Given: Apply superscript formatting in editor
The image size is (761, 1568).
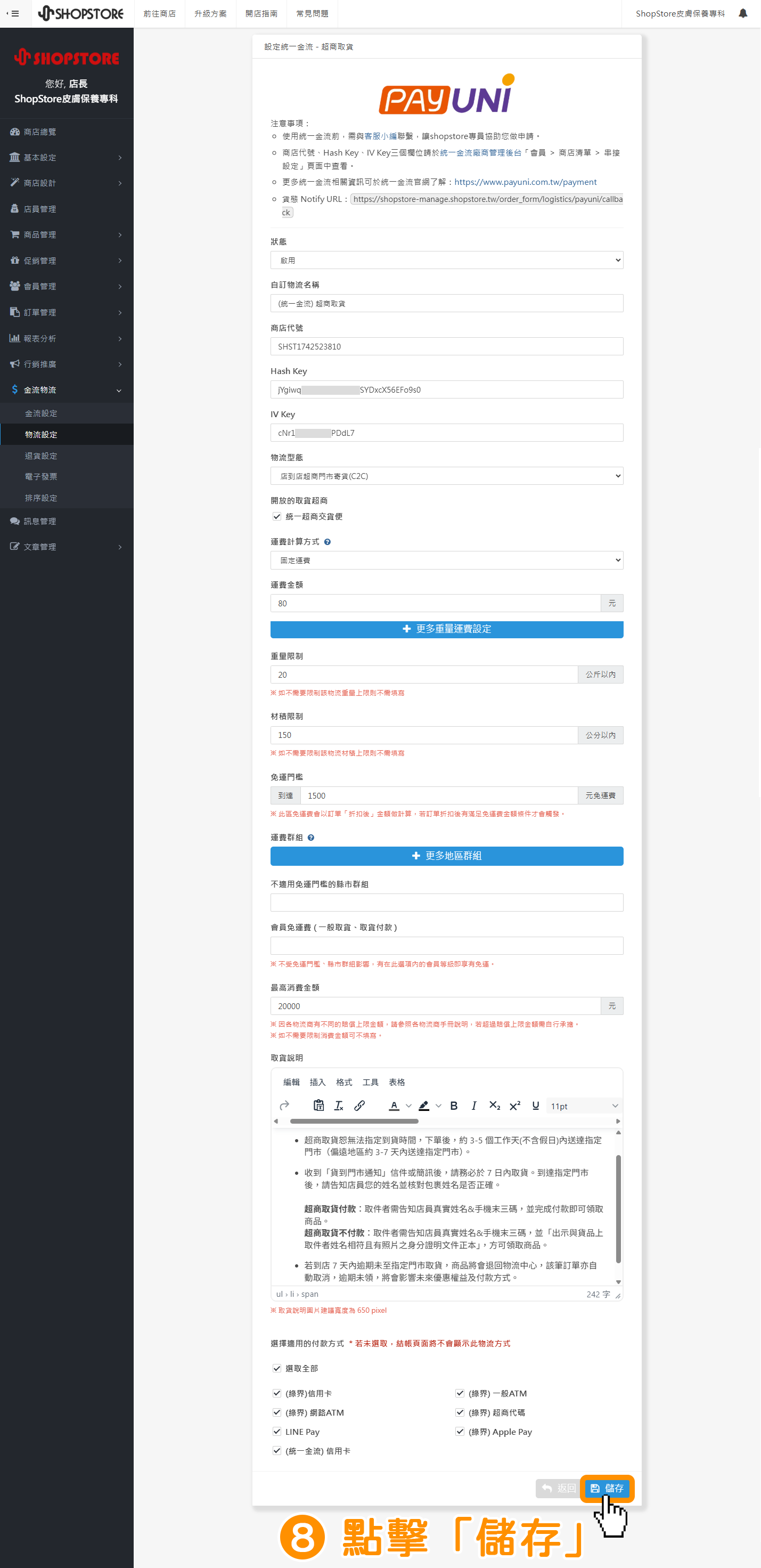Looking at the screenshot, I should click(x=515, y=1106).
